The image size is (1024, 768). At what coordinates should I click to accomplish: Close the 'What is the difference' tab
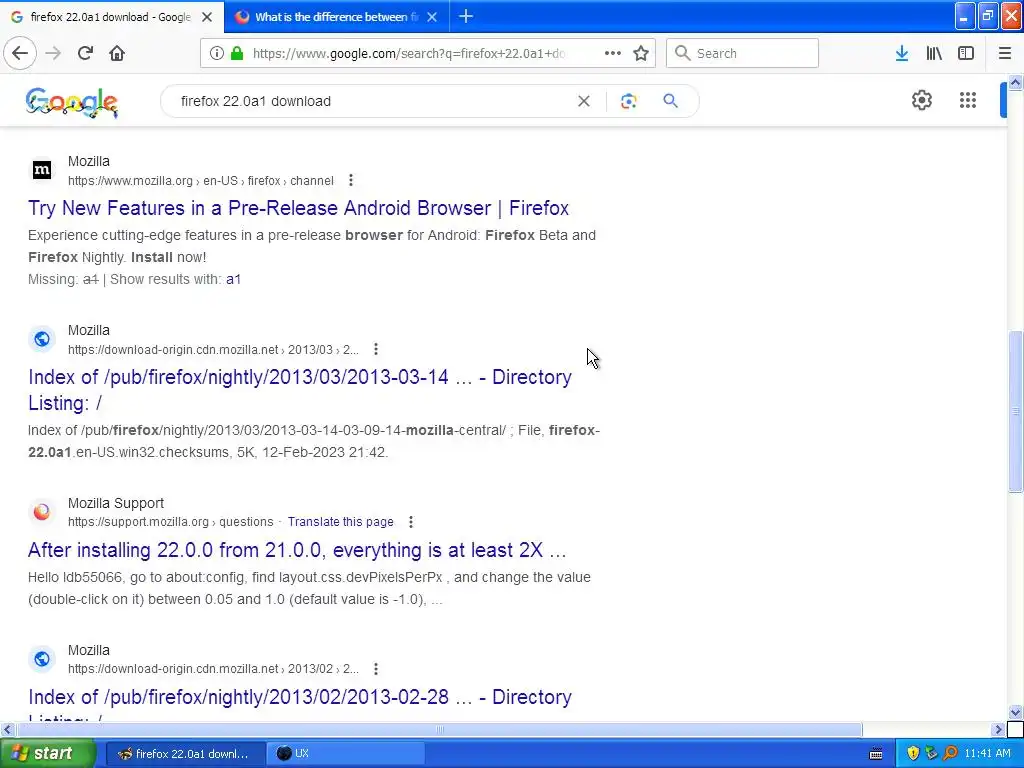pyautogui.click(x=432, y=17)
